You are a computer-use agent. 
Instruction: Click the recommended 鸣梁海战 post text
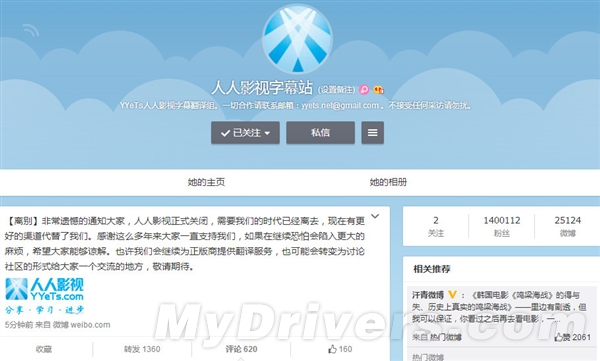(x=499, y=307)
